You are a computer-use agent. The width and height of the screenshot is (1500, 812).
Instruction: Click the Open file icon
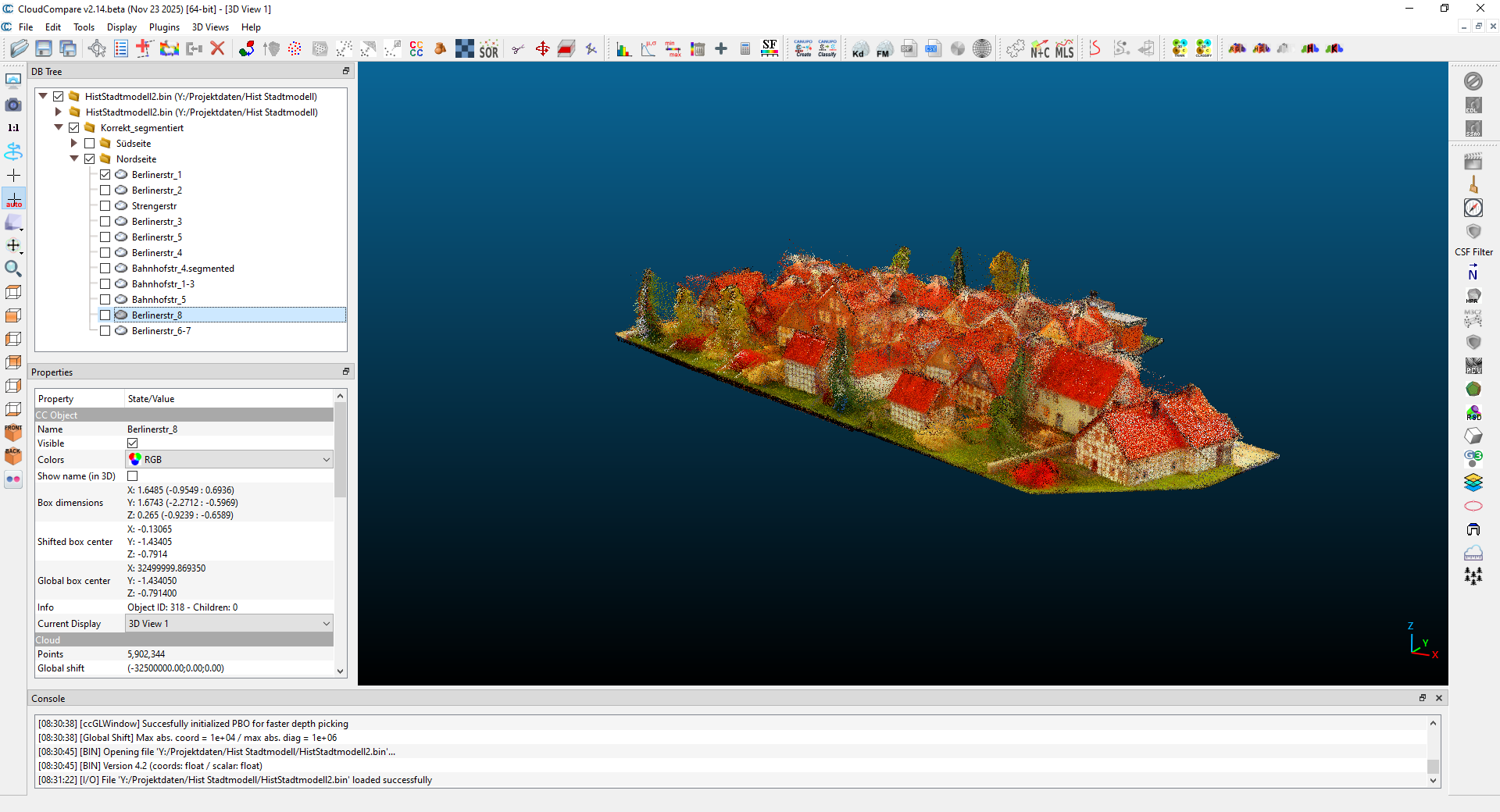[x=20, y=48]
